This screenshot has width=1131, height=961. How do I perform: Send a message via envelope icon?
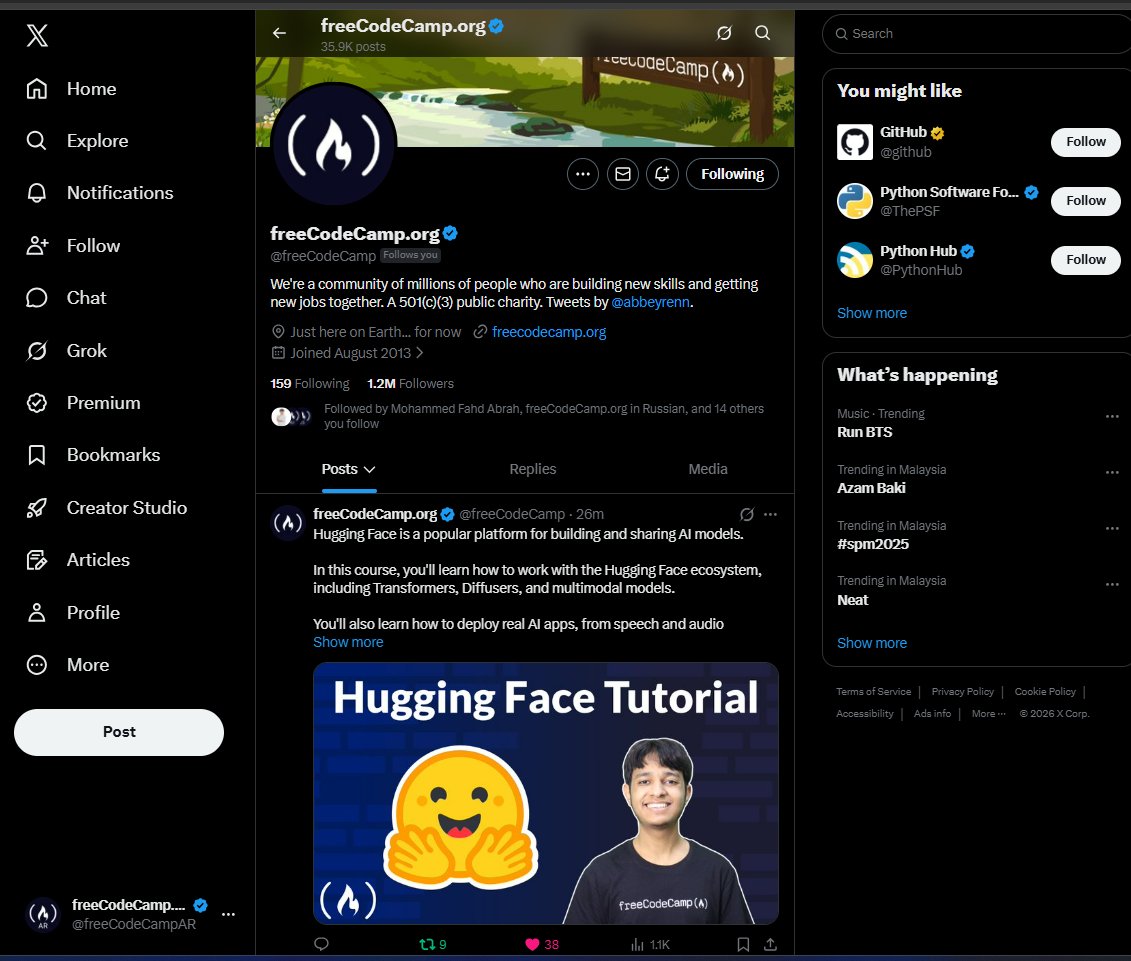622,174
